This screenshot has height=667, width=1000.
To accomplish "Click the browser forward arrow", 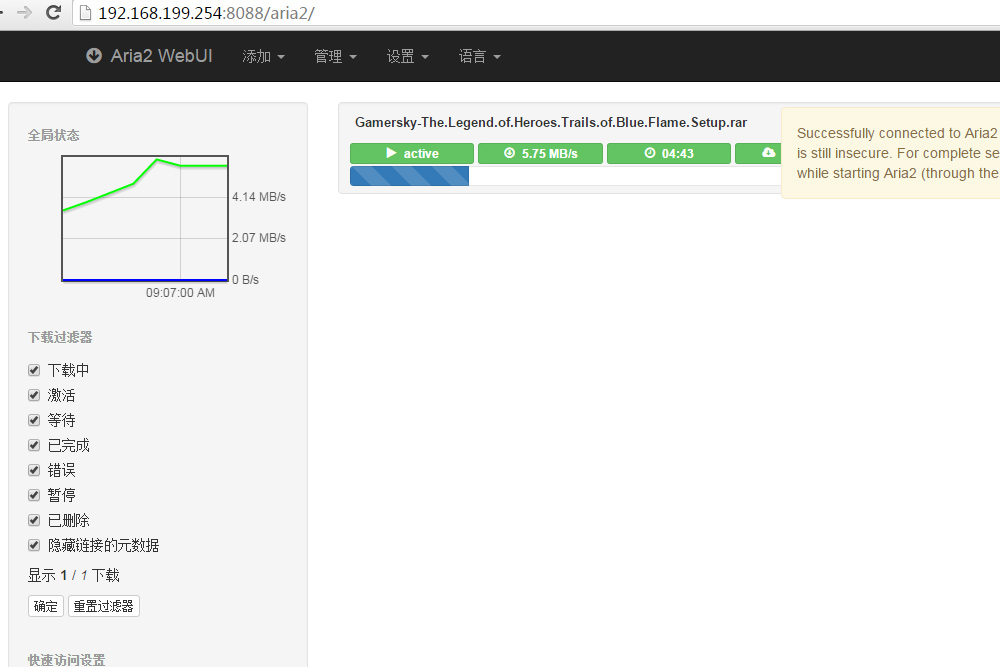I will [x=25, y=13].
